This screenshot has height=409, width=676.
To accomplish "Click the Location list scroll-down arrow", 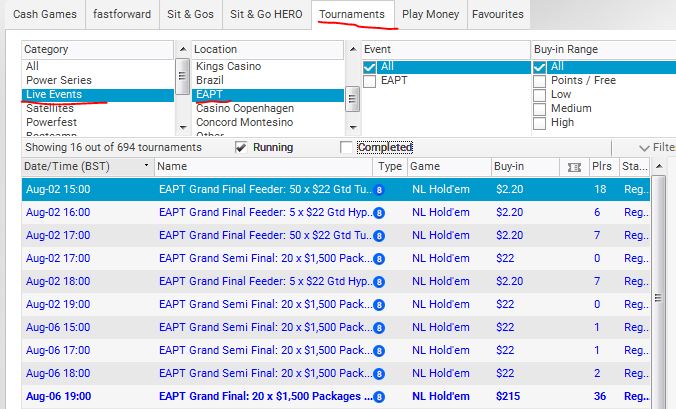I will pyautogui.click(x=353, y=128).
